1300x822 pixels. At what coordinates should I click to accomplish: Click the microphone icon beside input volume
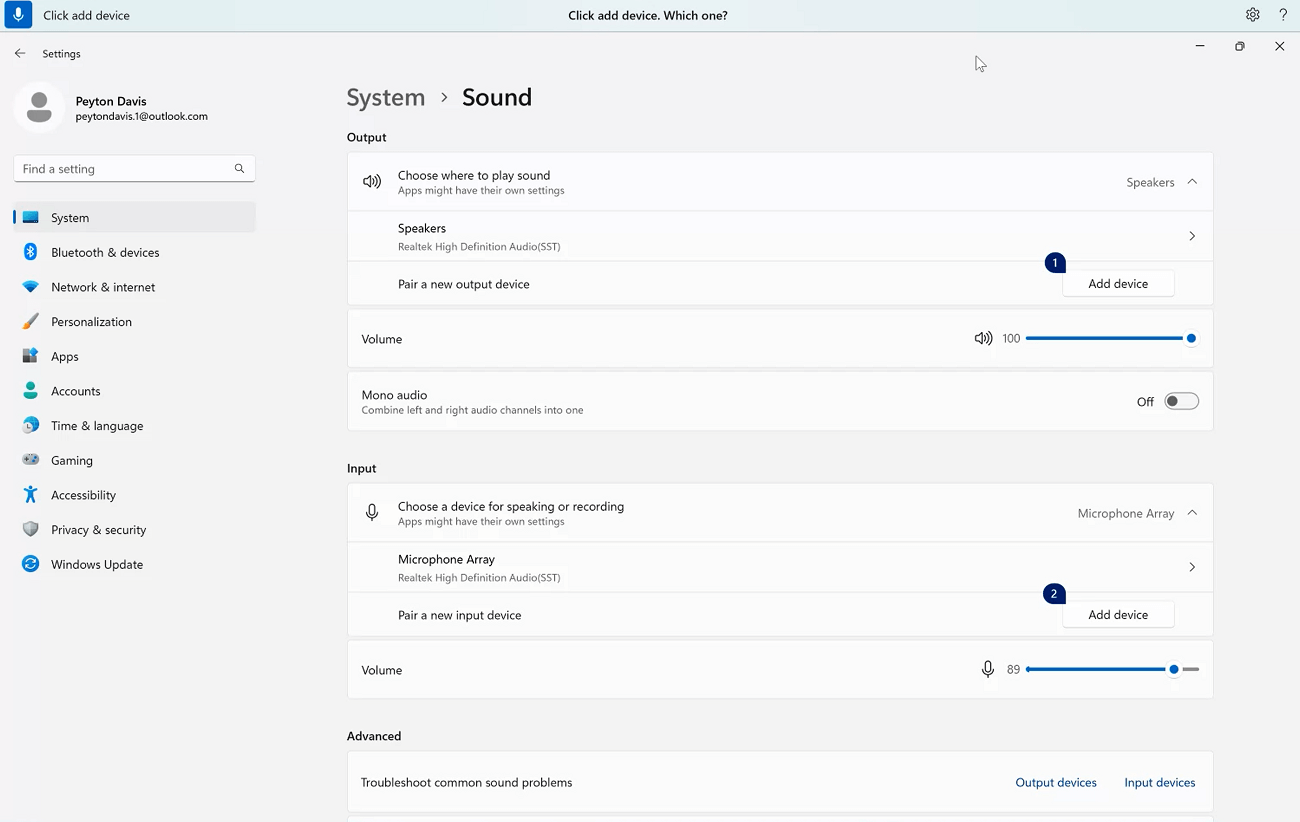pos(988,669)
